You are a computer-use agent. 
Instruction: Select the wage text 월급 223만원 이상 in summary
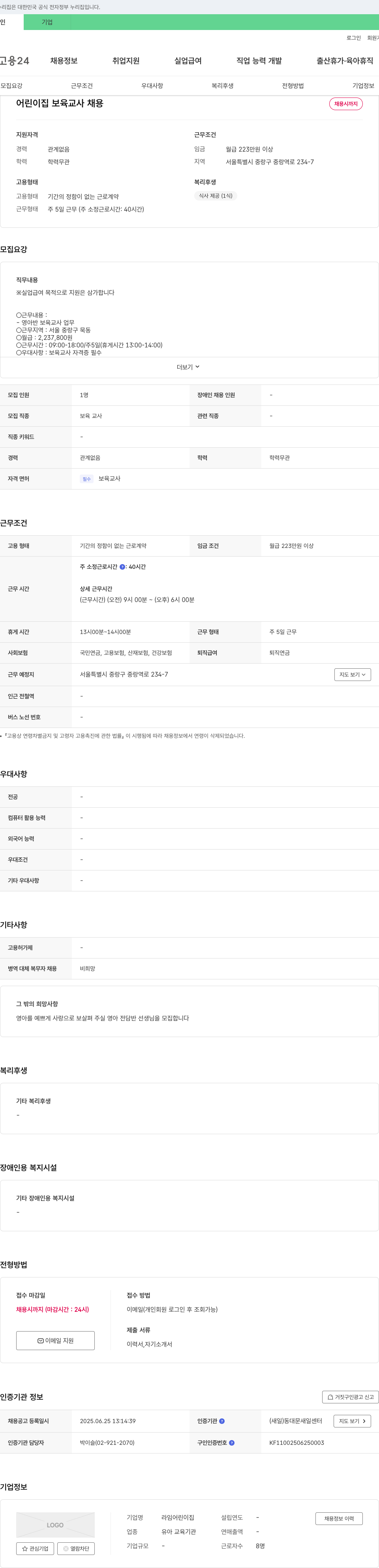point(250,149)
